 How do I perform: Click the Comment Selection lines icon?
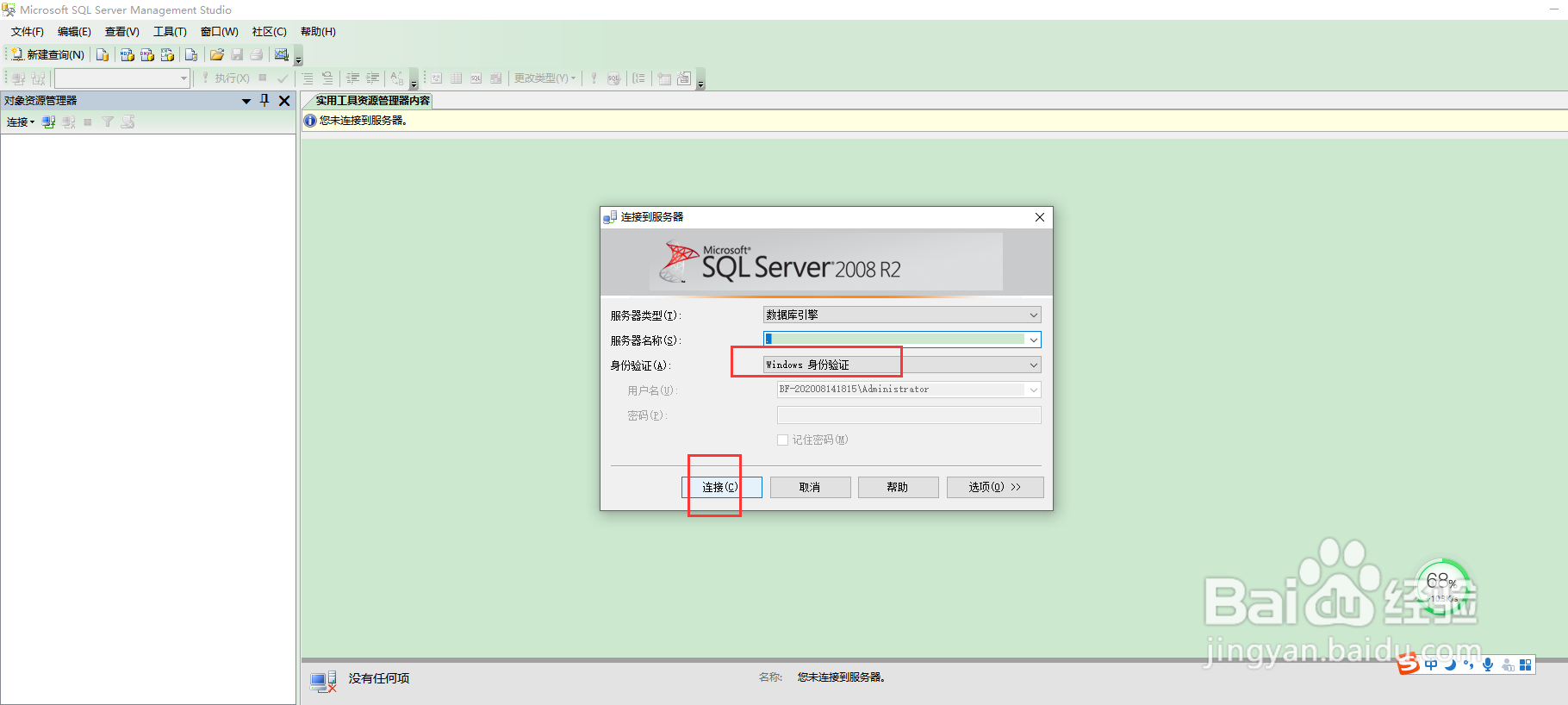(308, 78)
